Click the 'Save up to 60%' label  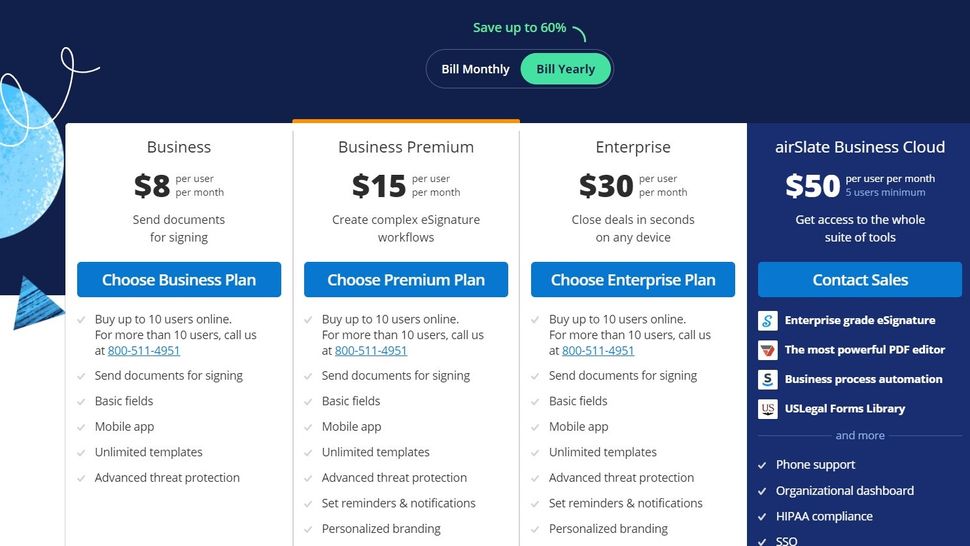[520, 28]
